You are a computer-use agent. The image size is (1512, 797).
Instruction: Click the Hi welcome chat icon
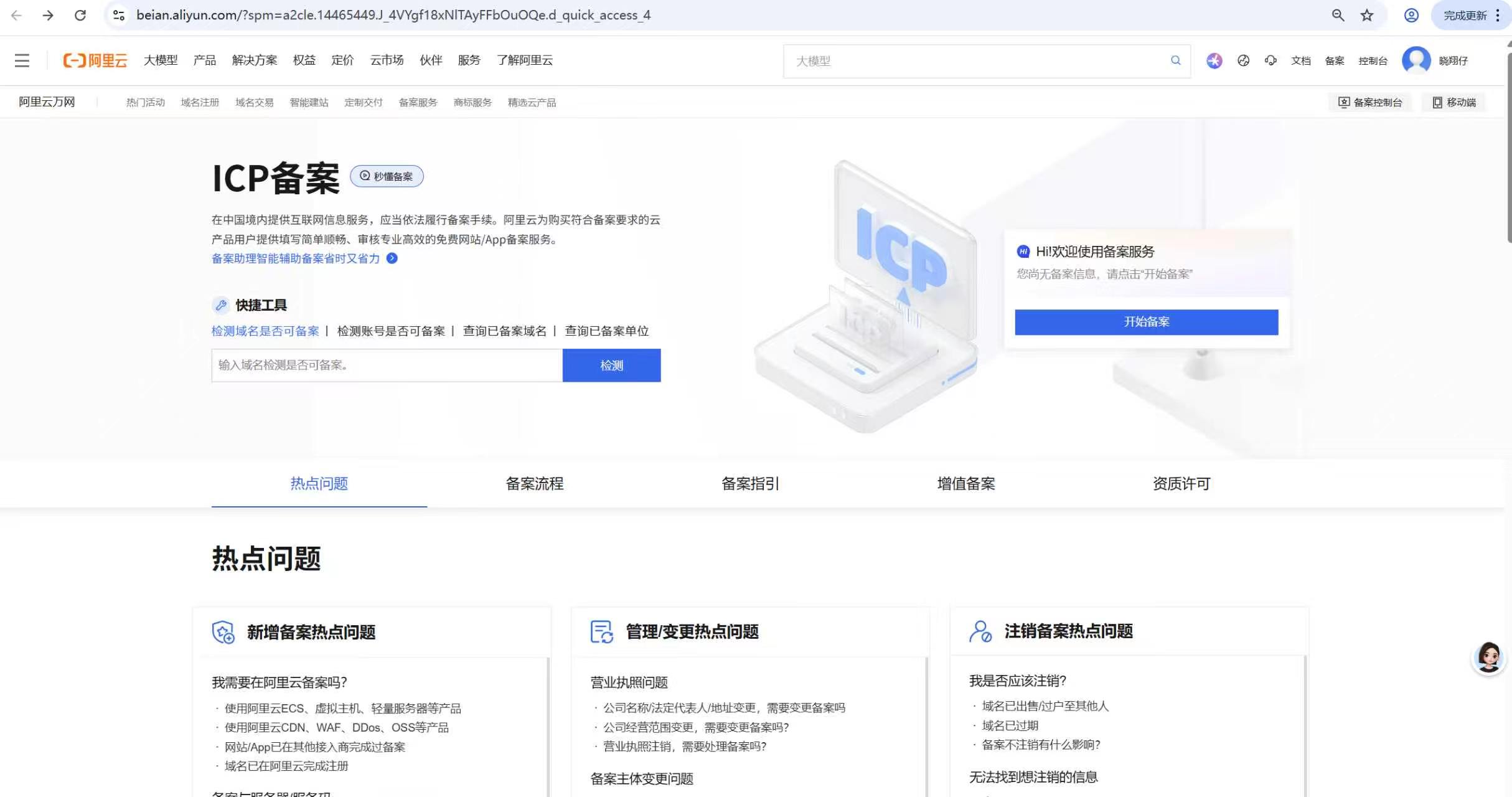pyautogui.click(x=1023, y=252)
